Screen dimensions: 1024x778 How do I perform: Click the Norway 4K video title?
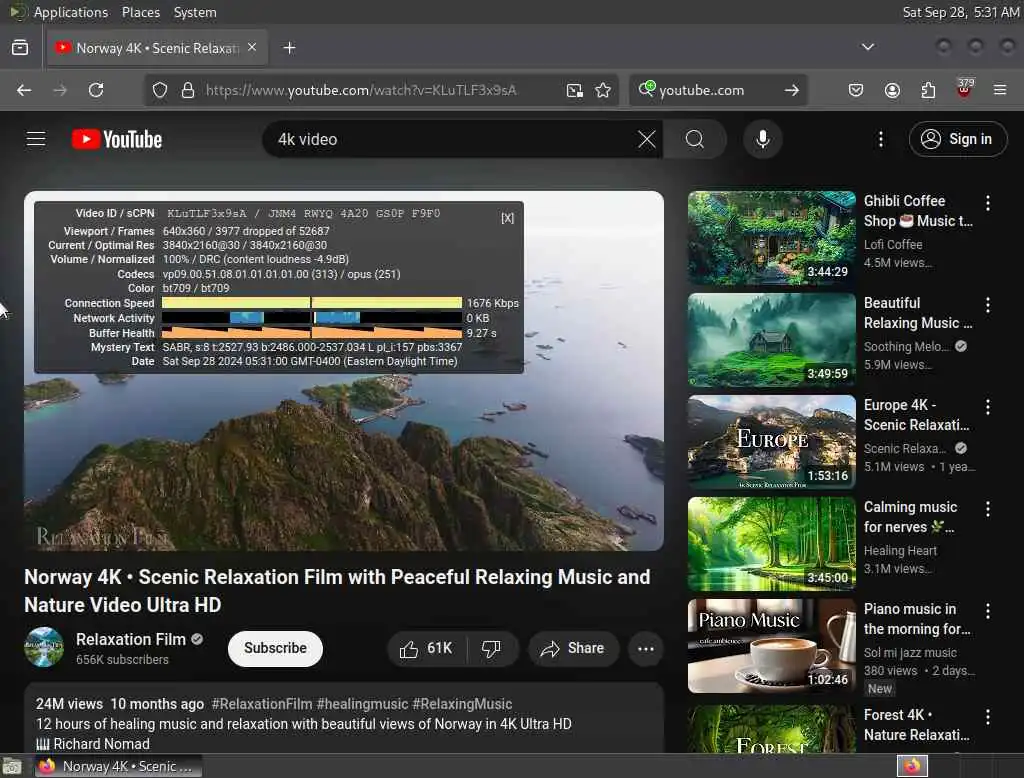tap(337, 591)
